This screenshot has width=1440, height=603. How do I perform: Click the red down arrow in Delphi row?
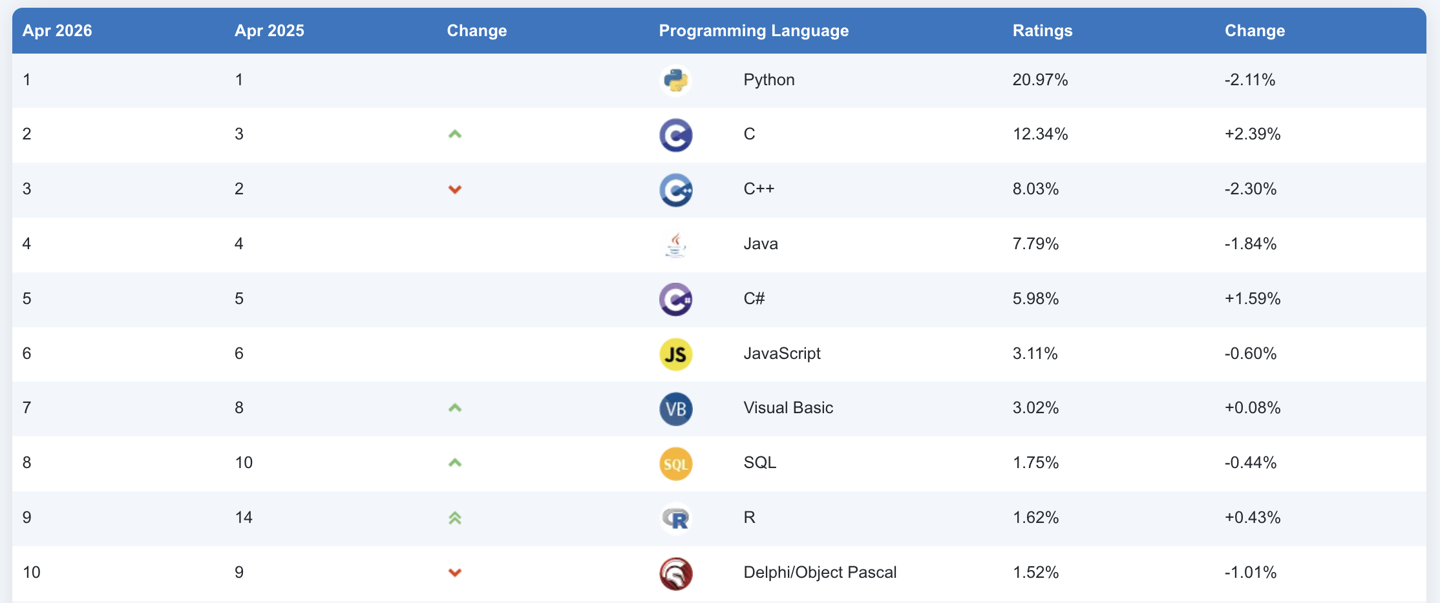point(455,573)
